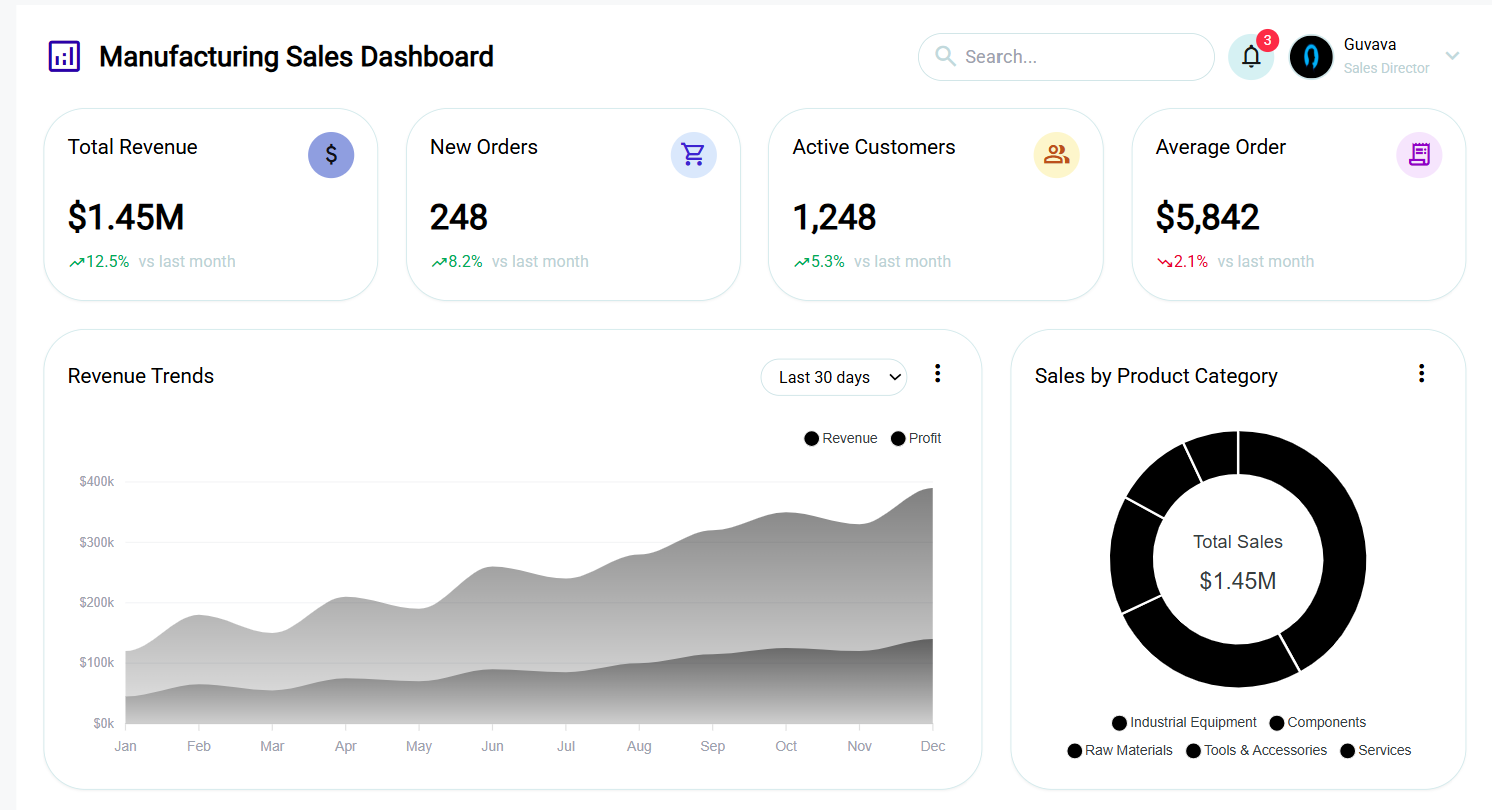Click the Total Sales label inside the donut
Screen dimensions: 1492x810
(x=1237, y=541)
